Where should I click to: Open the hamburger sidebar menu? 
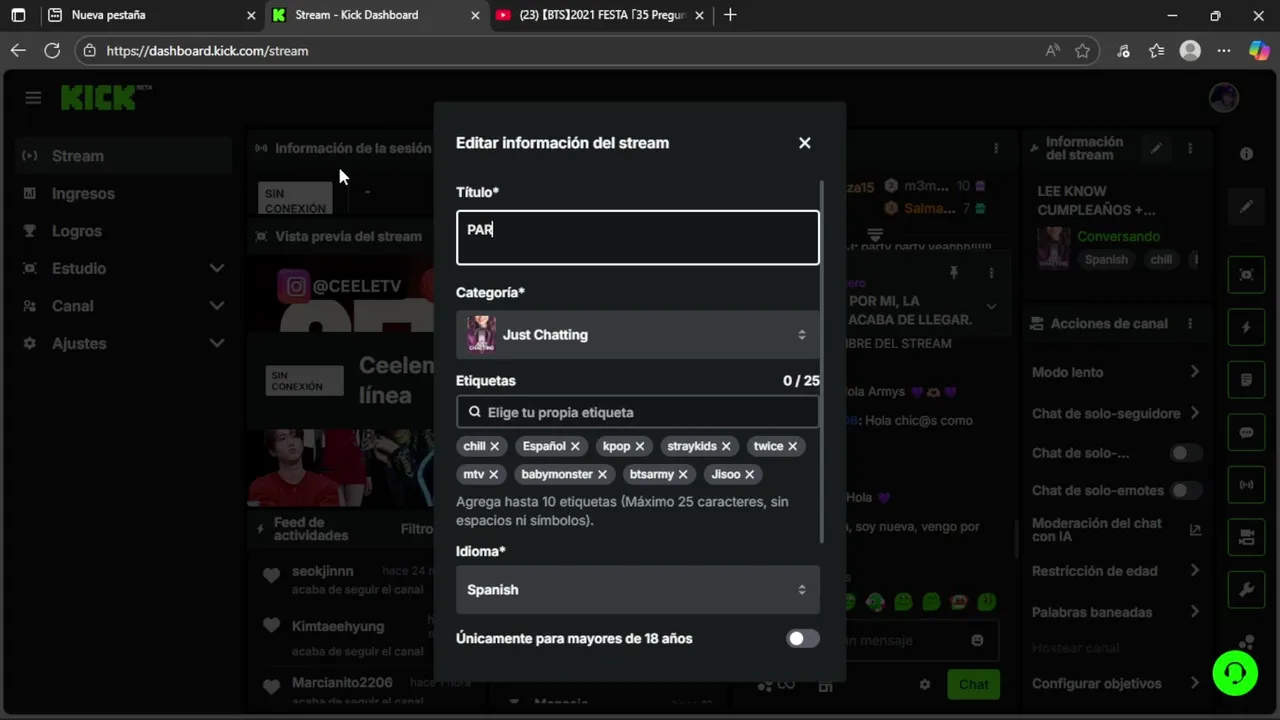[x=33, y=97]
